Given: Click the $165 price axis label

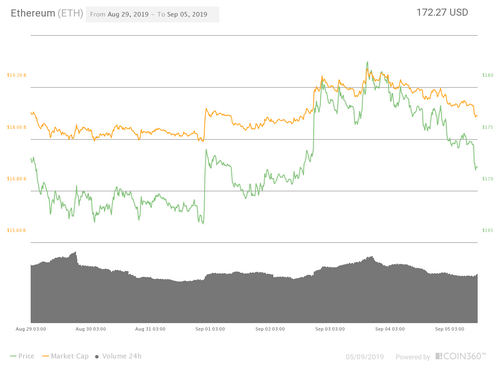Looking at the screenshot, I should 488,230.
